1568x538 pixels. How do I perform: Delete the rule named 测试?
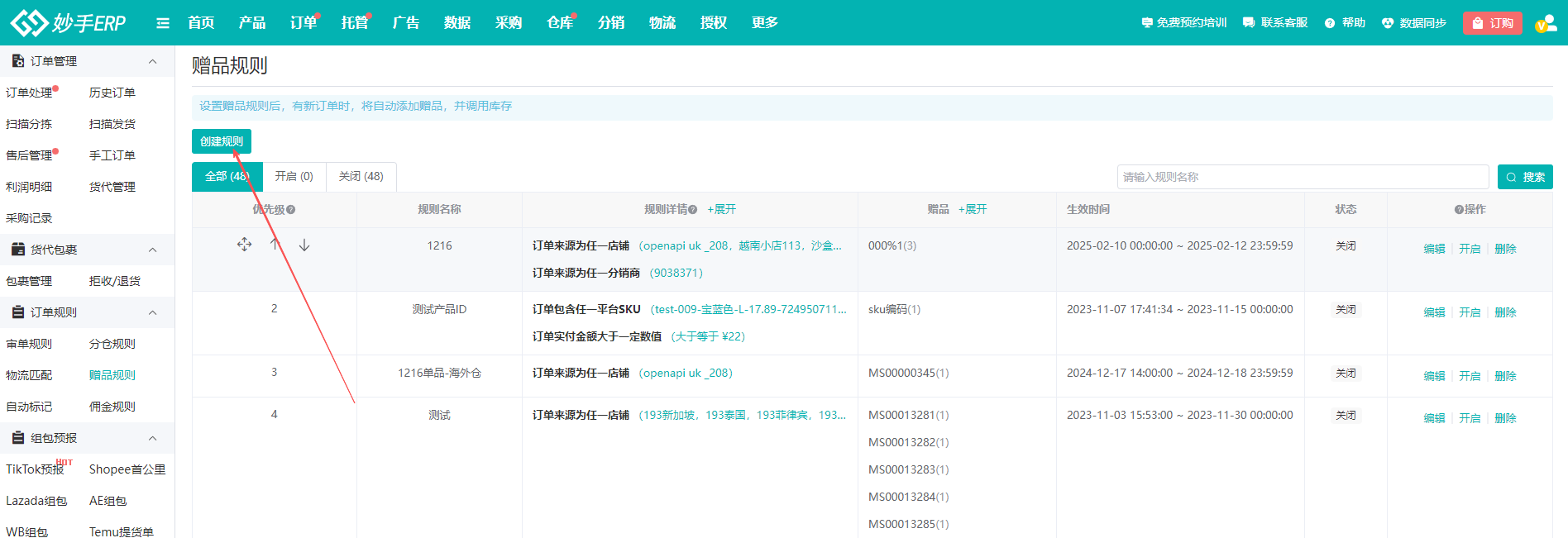1505,418
